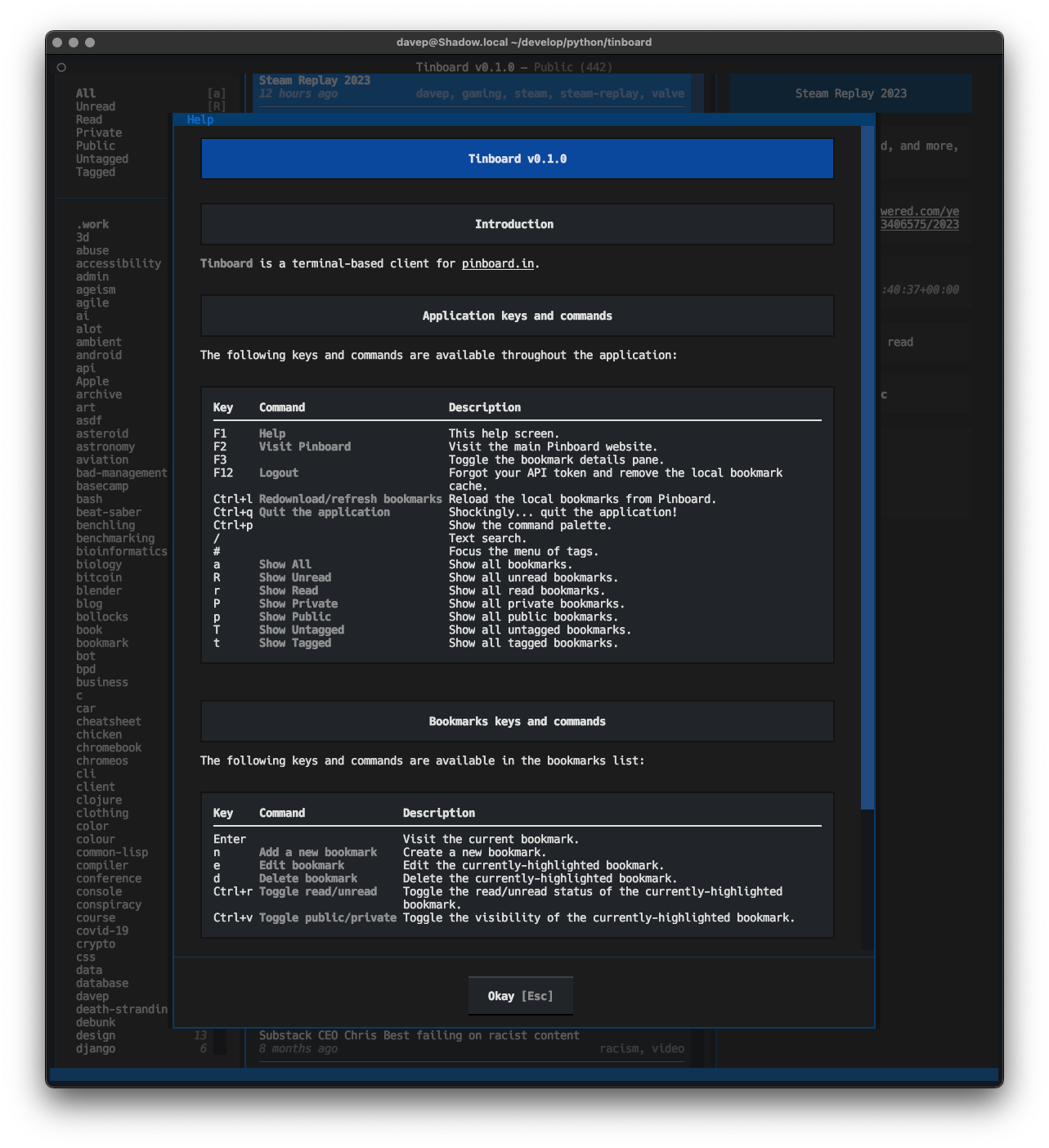Viewport: 1049px width, 1148px height.
Task: Click the .work tag
Action: pyautogui.click(x=92, y=224)
